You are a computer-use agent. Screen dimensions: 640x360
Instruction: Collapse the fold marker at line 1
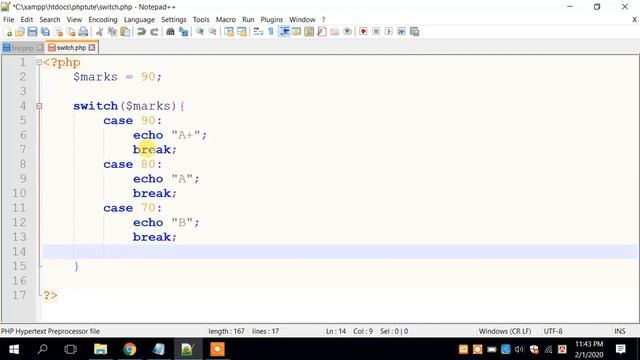[x=39, y=62]
